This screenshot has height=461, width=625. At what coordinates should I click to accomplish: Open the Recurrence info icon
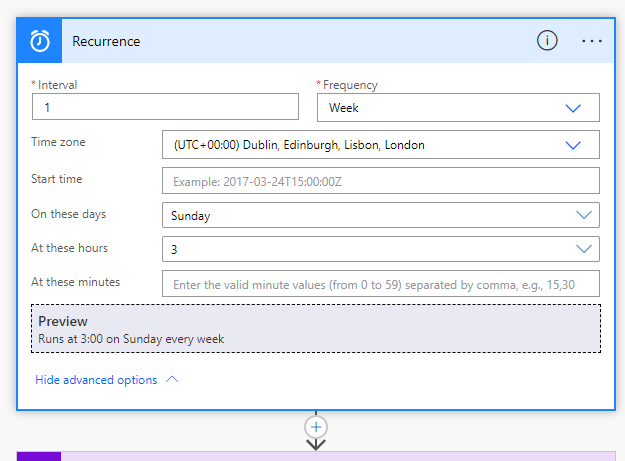(x=547, y=41)
